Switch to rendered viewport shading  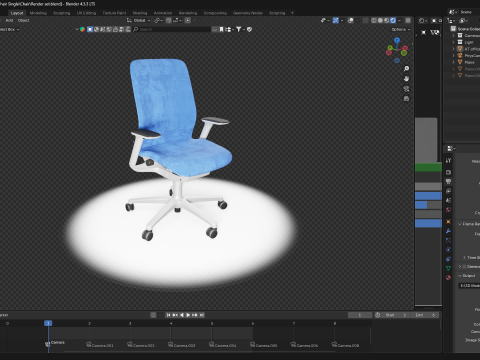(393, 20)
